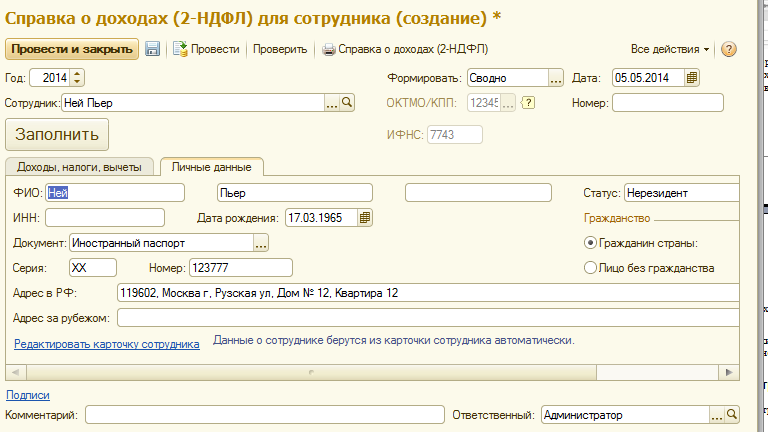Expand the Все действия menu
Image resolution: width=768 pixels, height=432 pixels.
pos(670,49)
